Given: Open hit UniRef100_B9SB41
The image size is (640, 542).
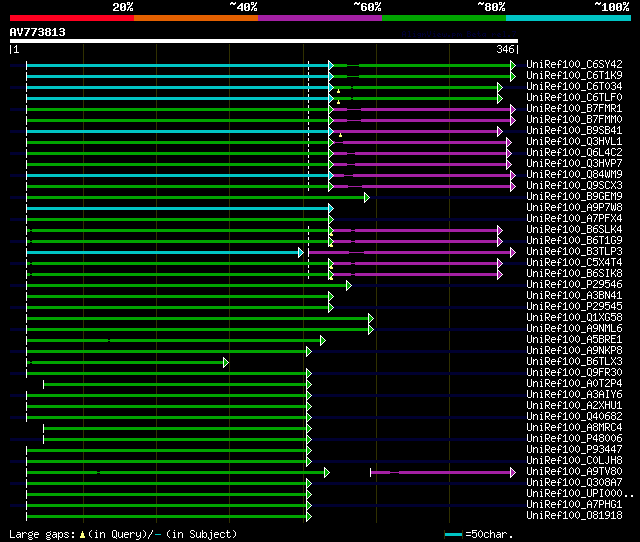Looking at the screenshot, I should pos(574,131).
